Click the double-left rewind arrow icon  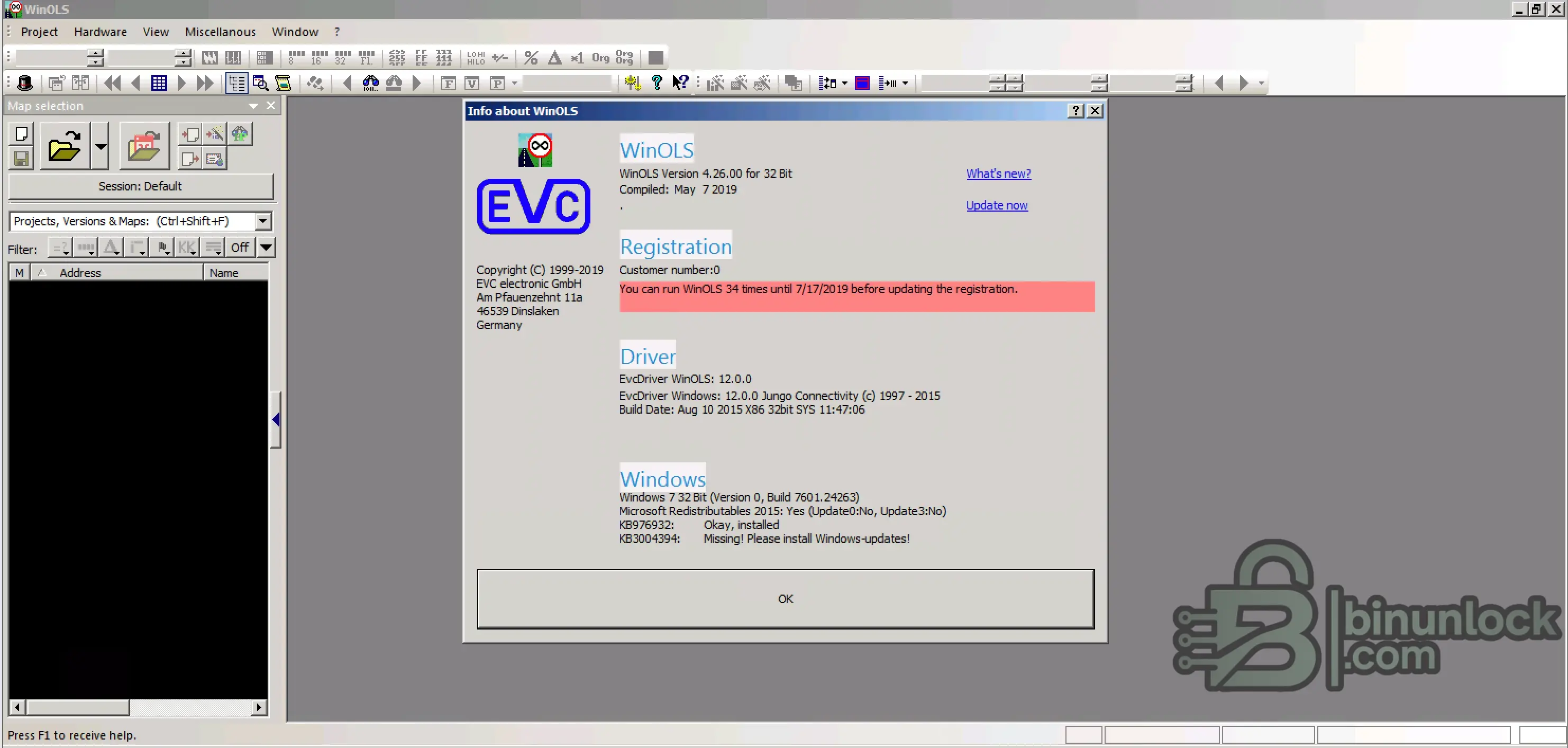pos(113,83)
